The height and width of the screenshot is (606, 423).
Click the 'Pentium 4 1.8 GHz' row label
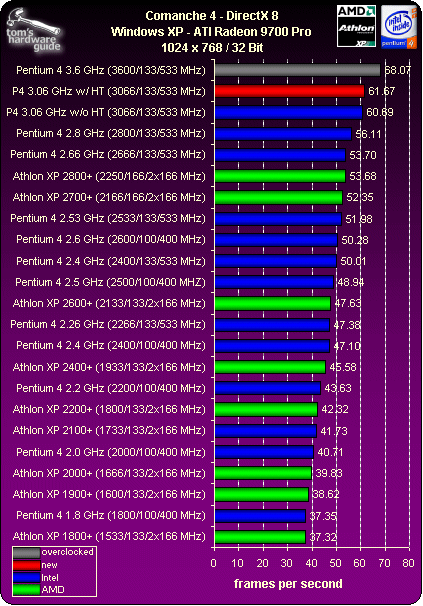tap(111, 515)
